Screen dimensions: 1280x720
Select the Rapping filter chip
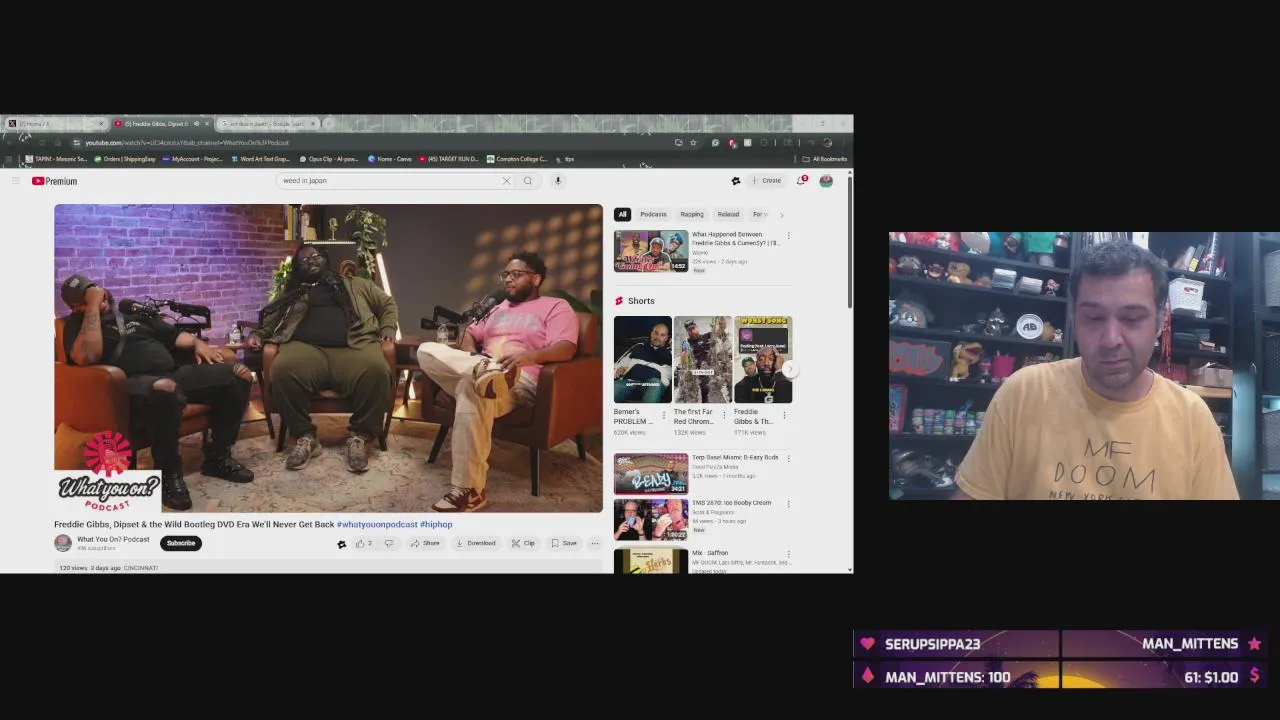(x=692, y=214)
